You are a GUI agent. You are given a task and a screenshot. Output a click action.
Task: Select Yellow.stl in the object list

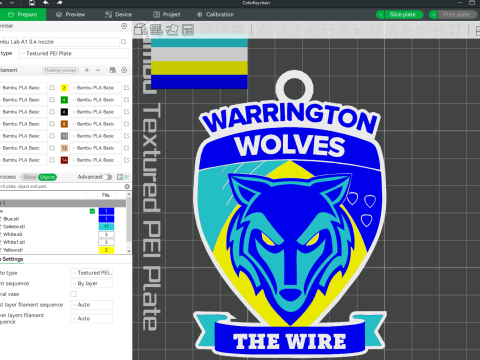[x=13, y=250]
